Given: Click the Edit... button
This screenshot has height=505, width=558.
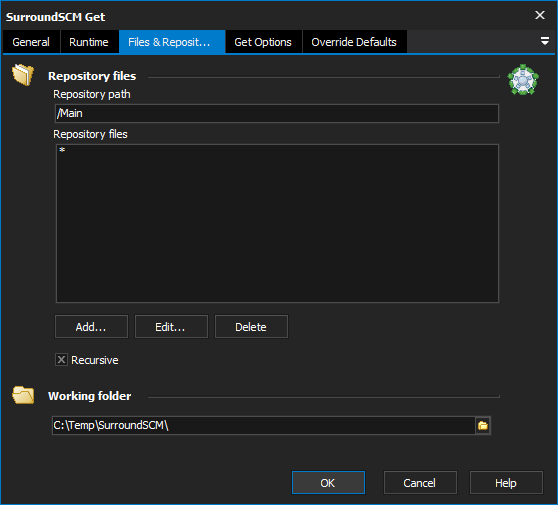Looking at the screenshot, I should pos(171,327).
